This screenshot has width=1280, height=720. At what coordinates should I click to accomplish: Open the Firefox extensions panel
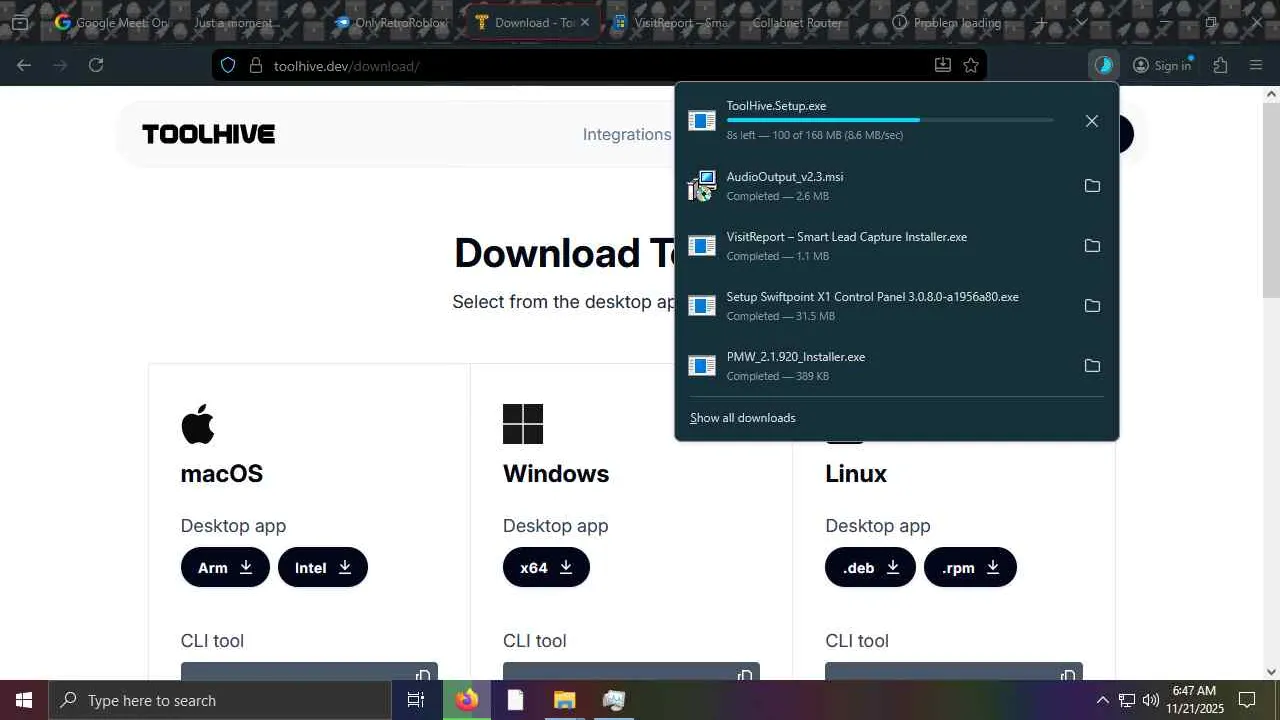[1220, 65]
